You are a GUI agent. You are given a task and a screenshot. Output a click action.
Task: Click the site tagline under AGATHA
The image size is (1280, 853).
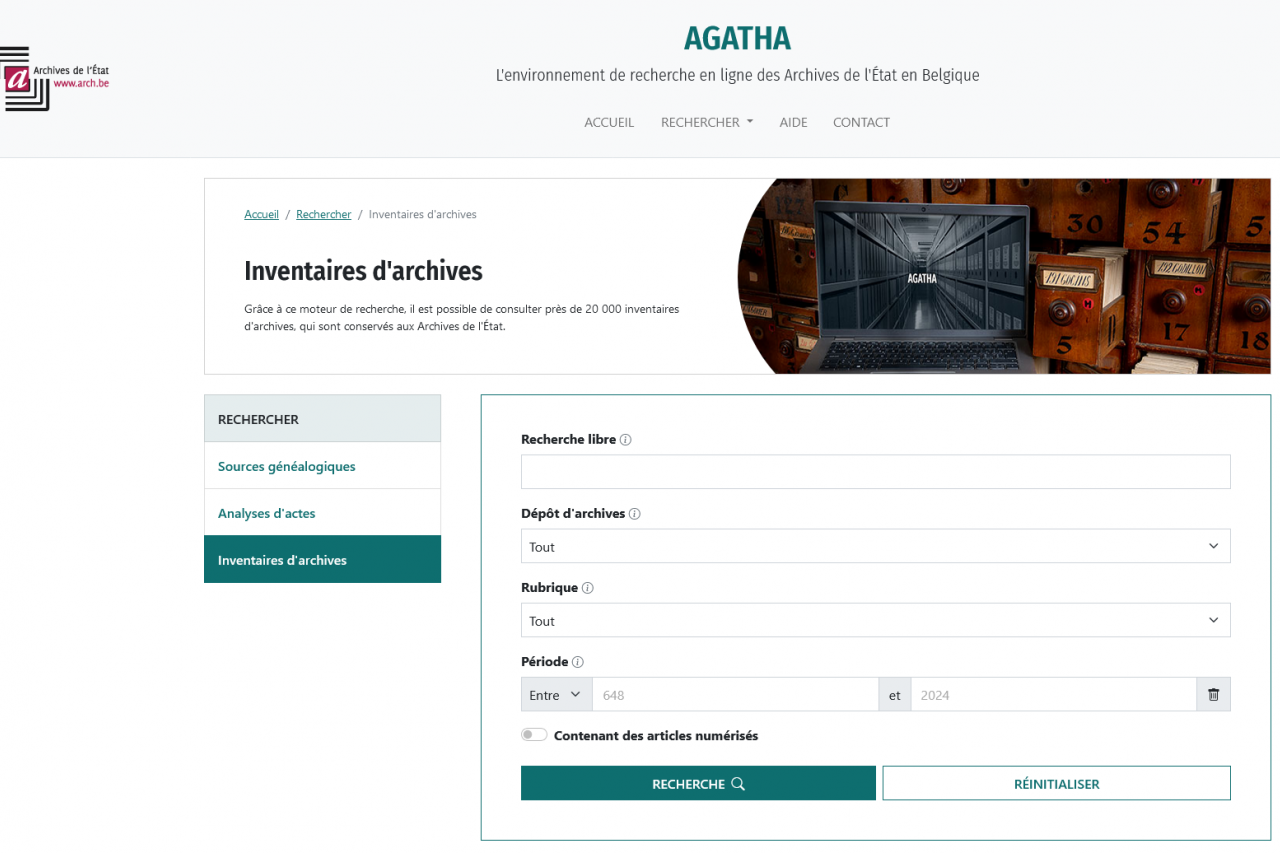coord(737,75)
